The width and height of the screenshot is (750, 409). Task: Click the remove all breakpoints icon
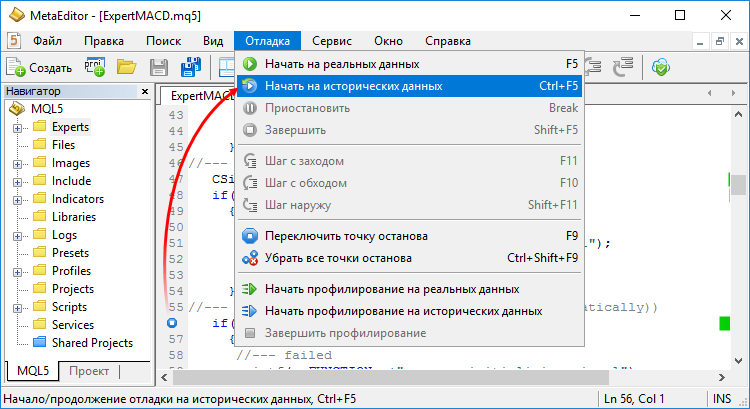point(250,258)
